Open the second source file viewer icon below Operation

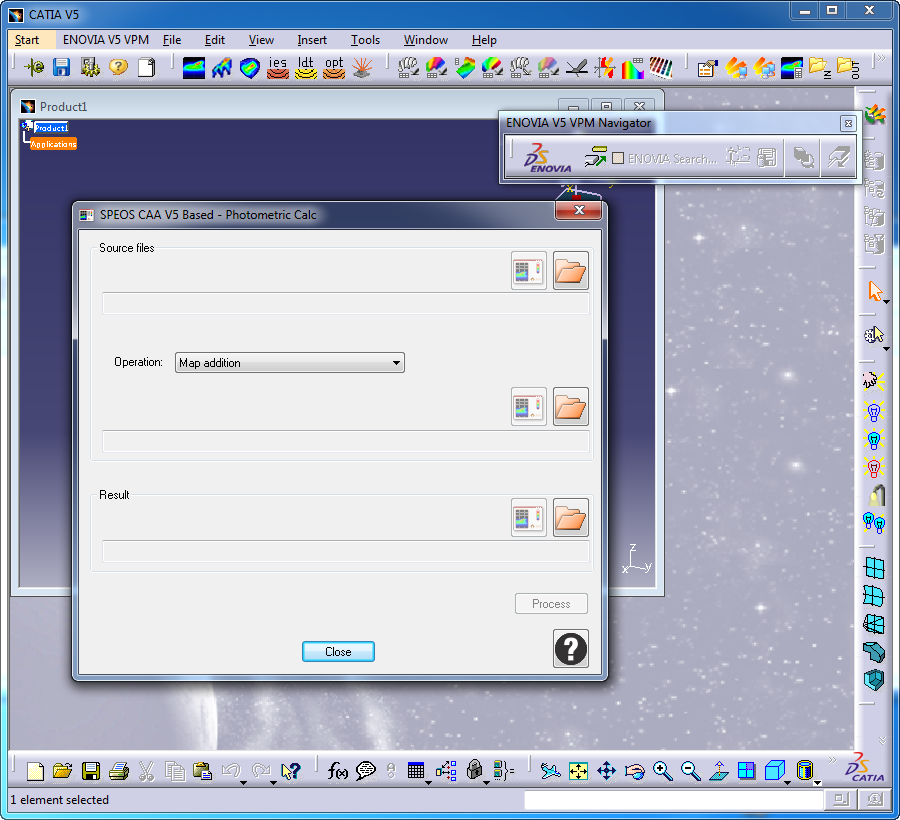pos(529,407)
